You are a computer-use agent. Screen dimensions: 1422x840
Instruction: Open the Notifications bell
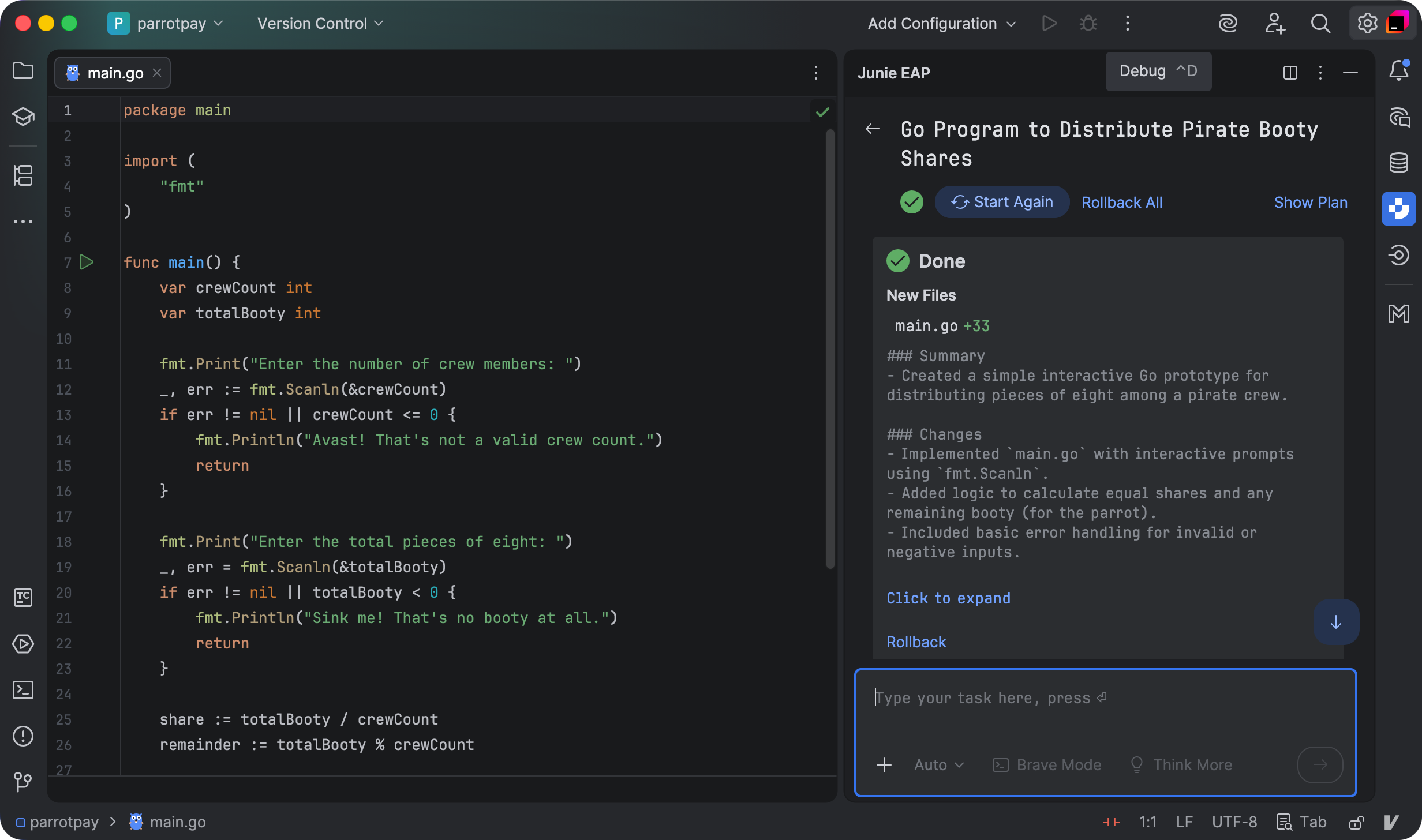tap(1399, 71)
